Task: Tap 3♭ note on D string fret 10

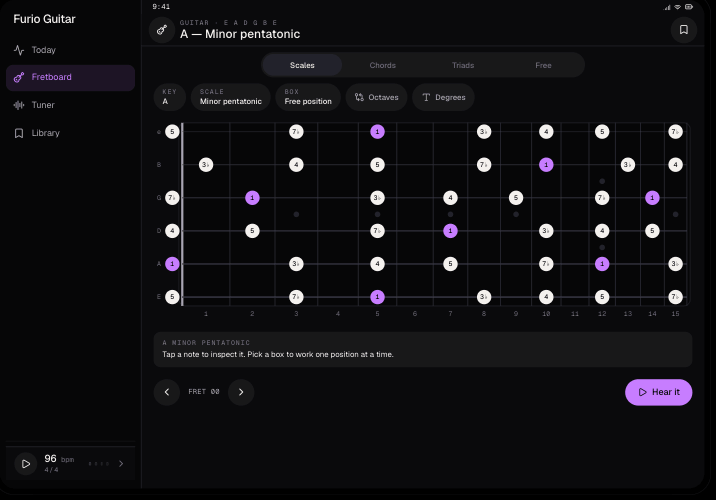Action: pyautogui.click(x=546, y=231)
